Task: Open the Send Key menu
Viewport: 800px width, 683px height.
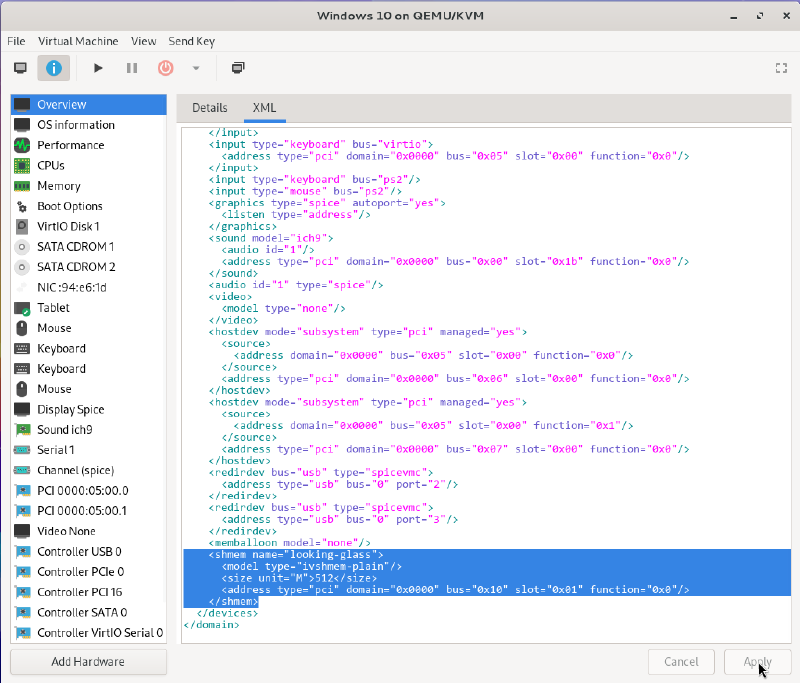Action: [x=191, y=41]
